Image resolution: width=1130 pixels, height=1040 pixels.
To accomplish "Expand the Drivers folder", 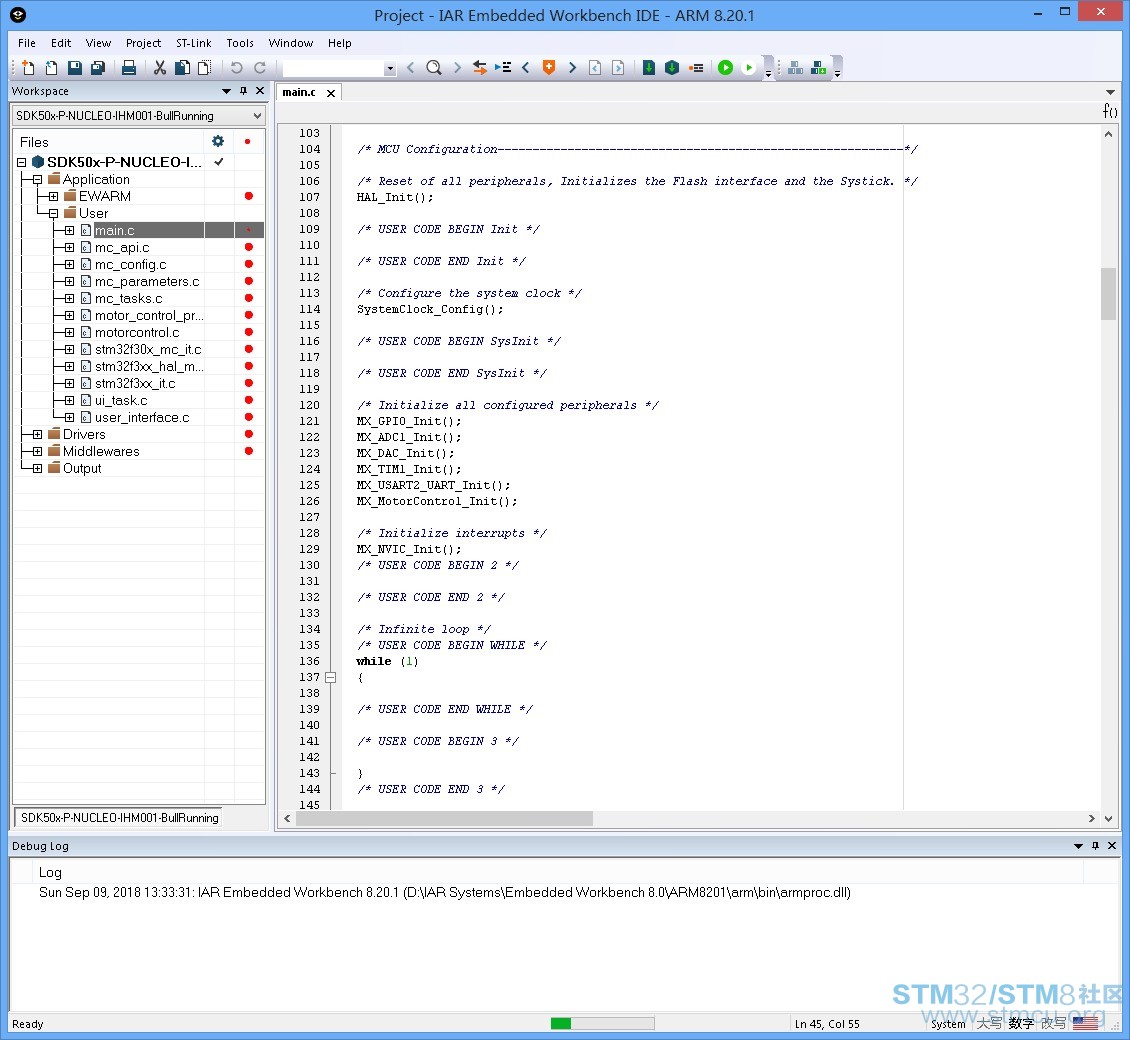I will [x=37, y=434].
